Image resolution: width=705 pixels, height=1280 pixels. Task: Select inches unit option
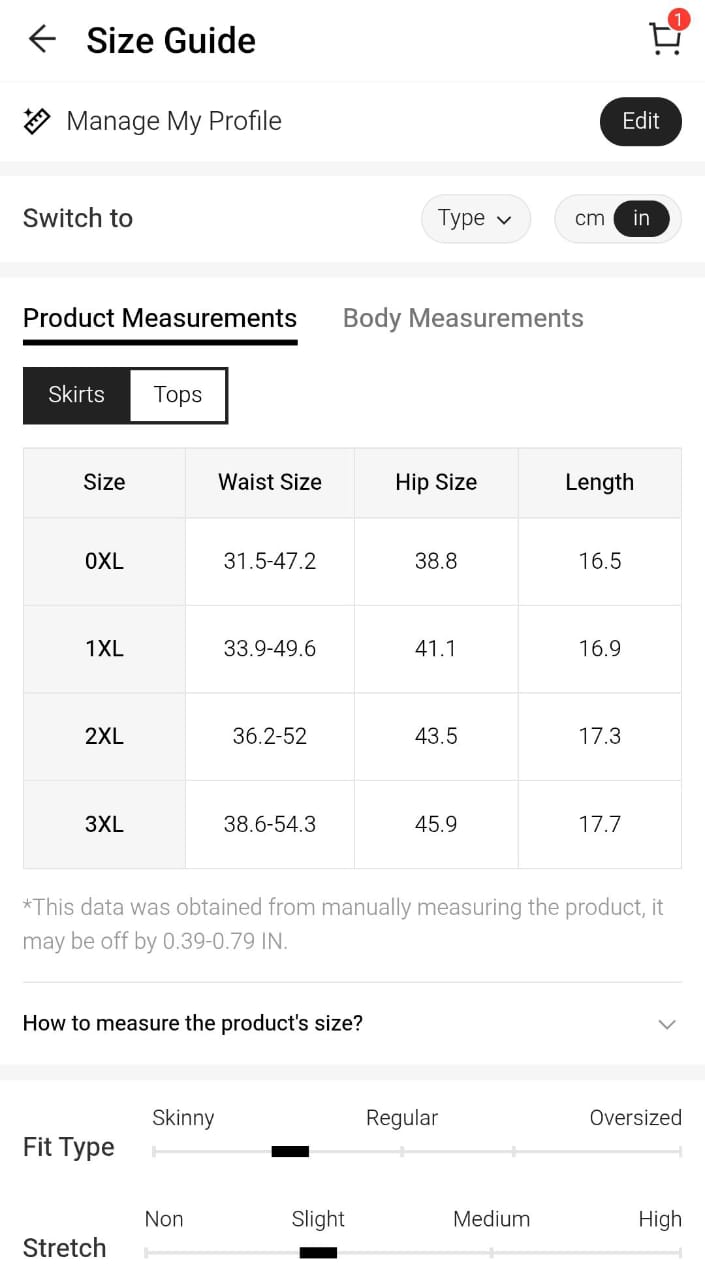pos(641,218)
